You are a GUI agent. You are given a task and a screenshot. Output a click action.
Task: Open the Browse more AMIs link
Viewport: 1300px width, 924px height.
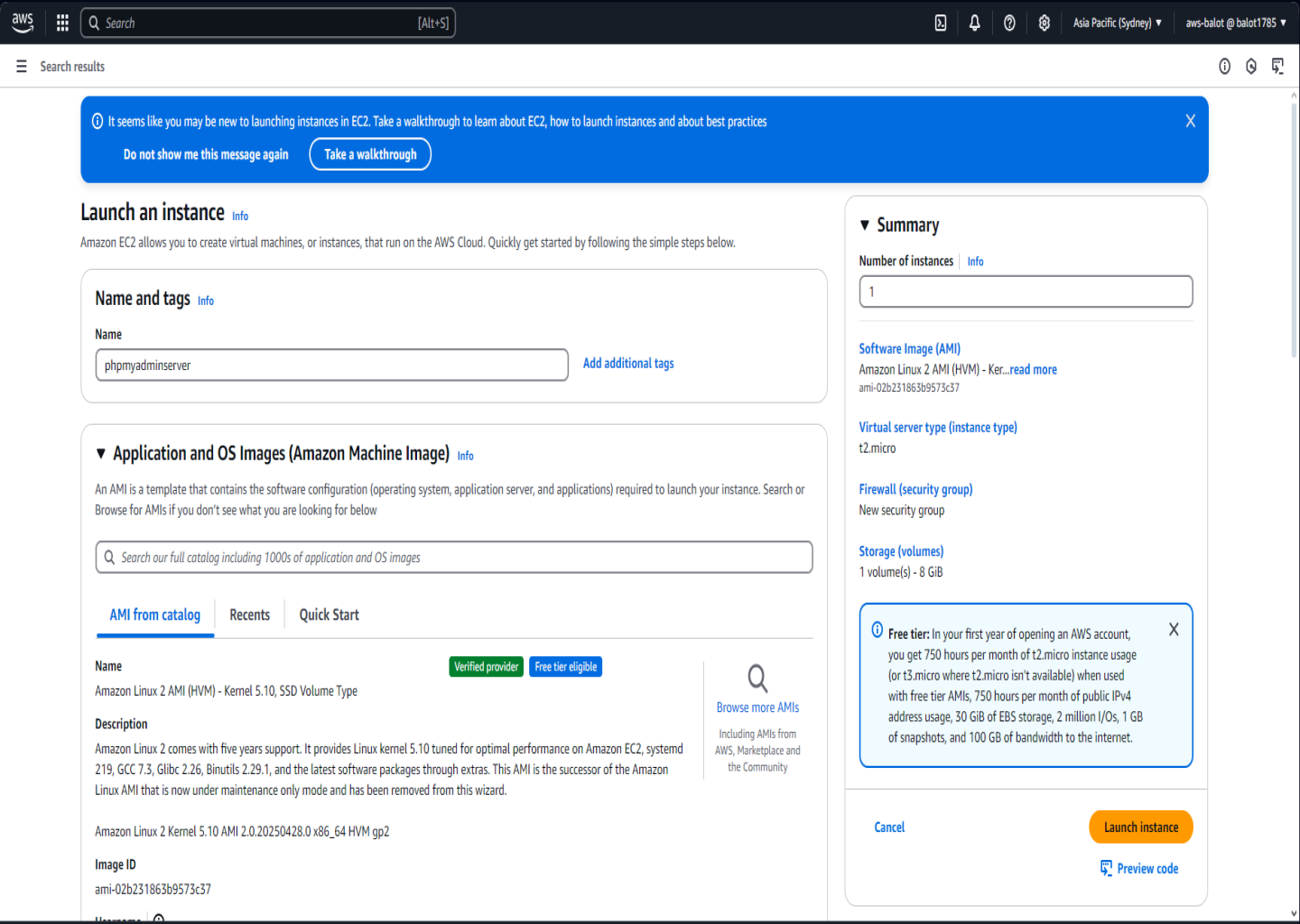coord(757,707)
